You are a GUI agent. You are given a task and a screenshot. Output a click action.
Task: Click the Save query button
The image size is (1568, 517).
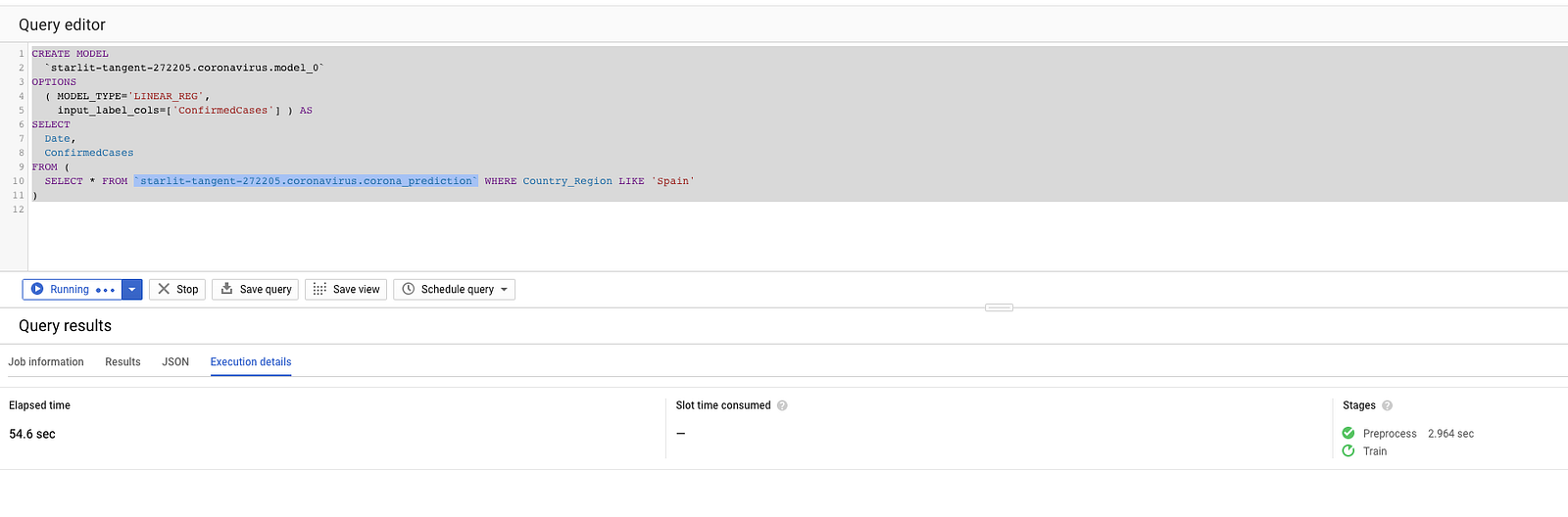coord(255,289)
